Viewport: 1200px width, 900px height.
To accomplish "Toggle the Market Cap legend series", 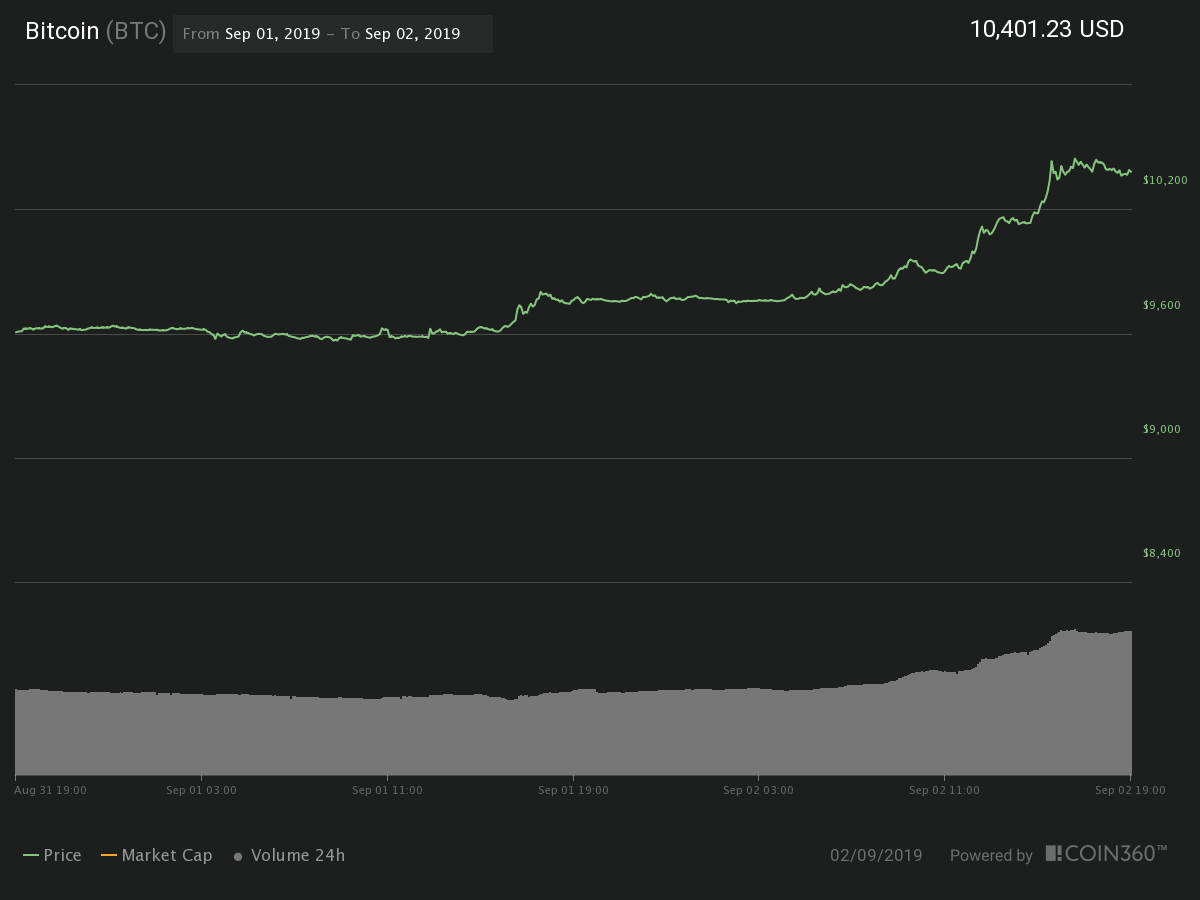I will click(156, 855).
